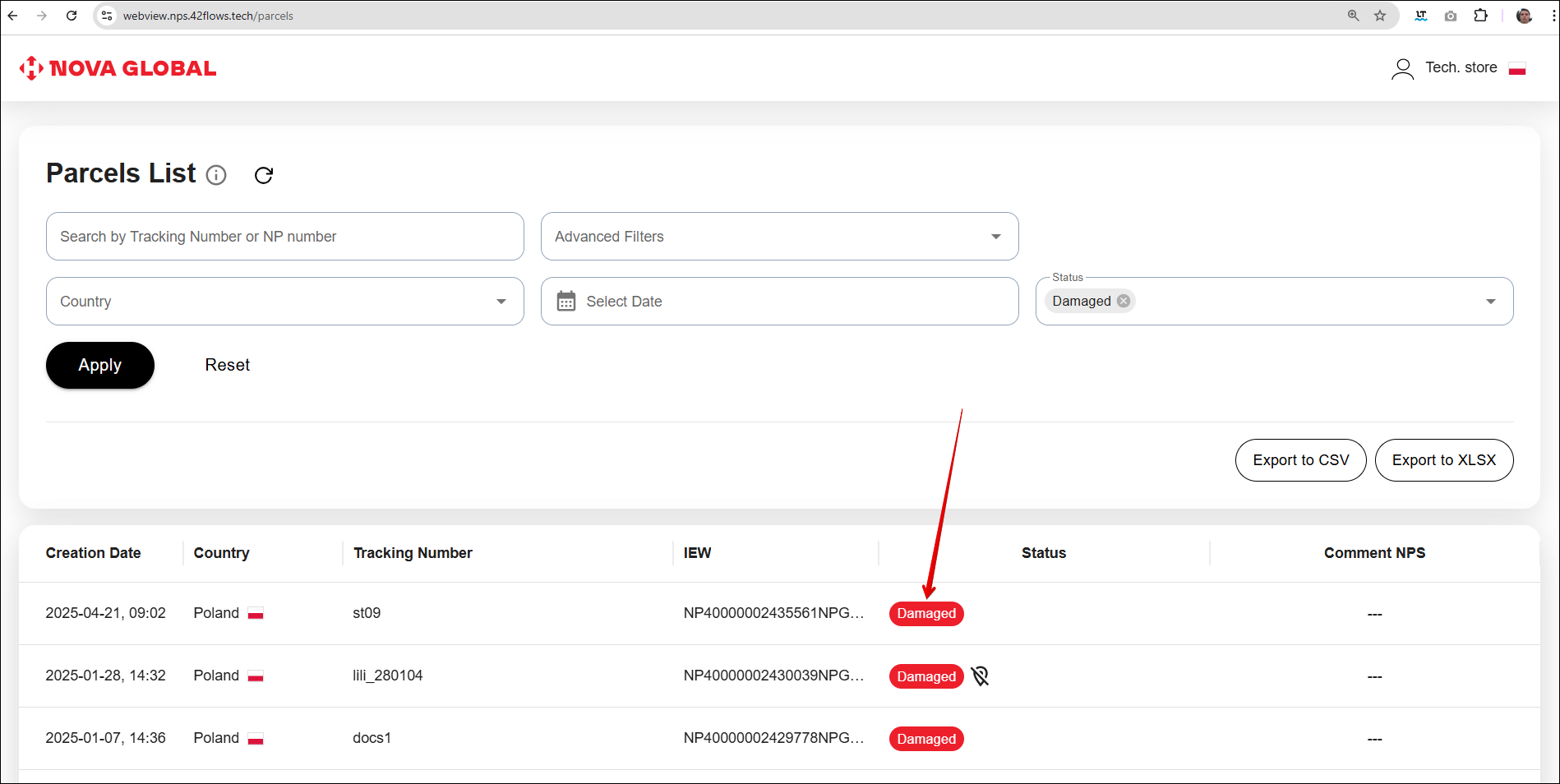Reload the browser page
Screen dimensions: 1560x784
pos(72,16)
